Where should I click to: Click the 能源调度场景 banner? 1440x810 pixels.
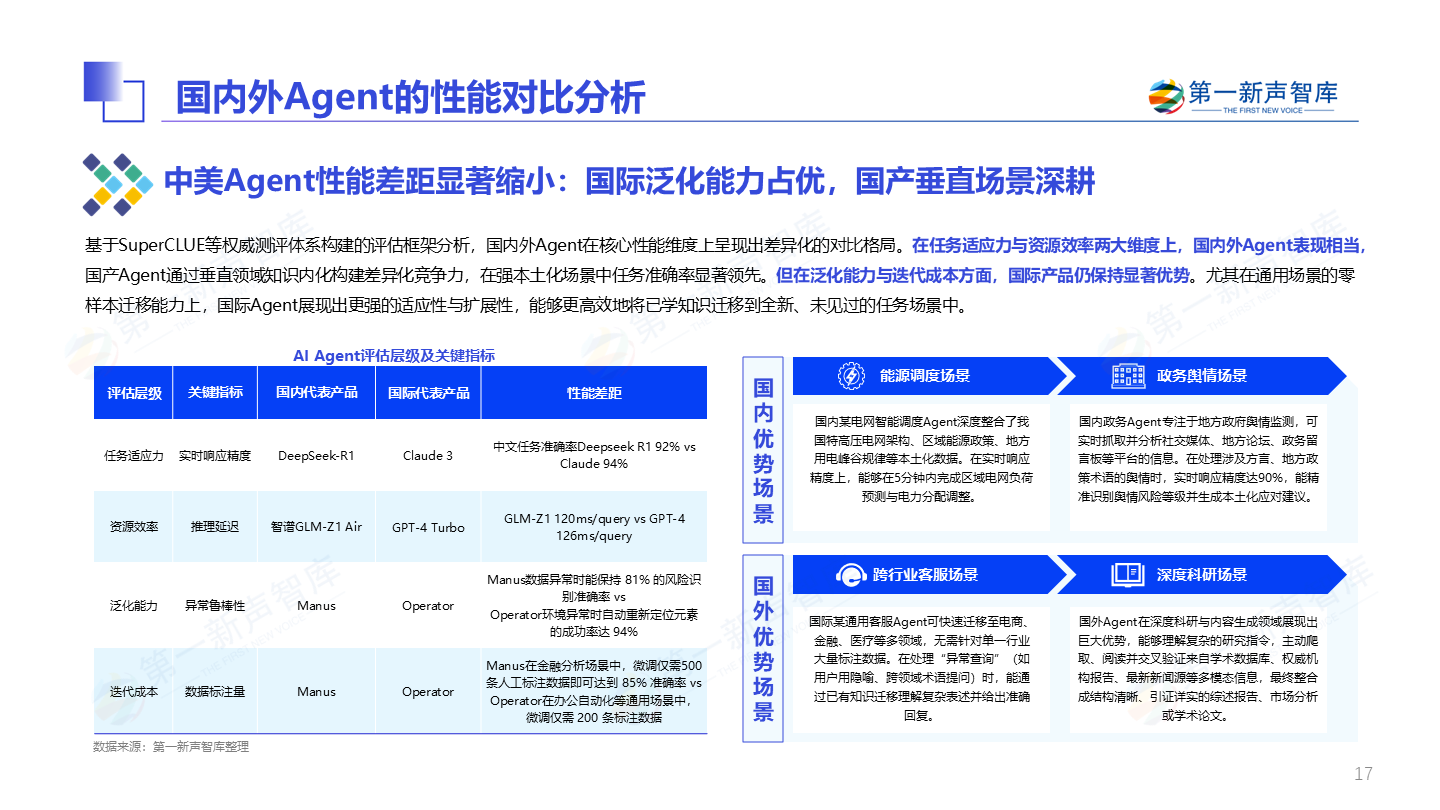[x=924, y=376]
